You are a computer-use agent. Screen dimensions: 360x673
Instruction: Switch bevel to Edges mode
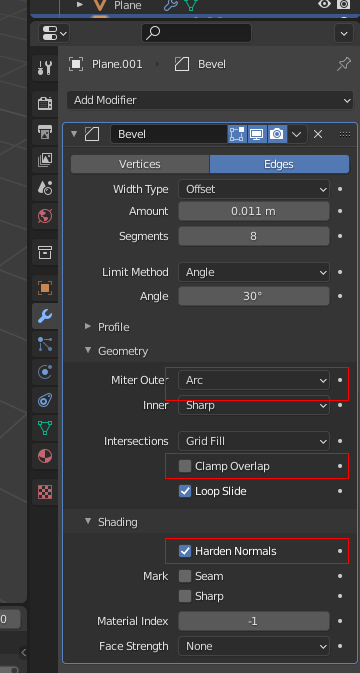(x=279, y=164)
